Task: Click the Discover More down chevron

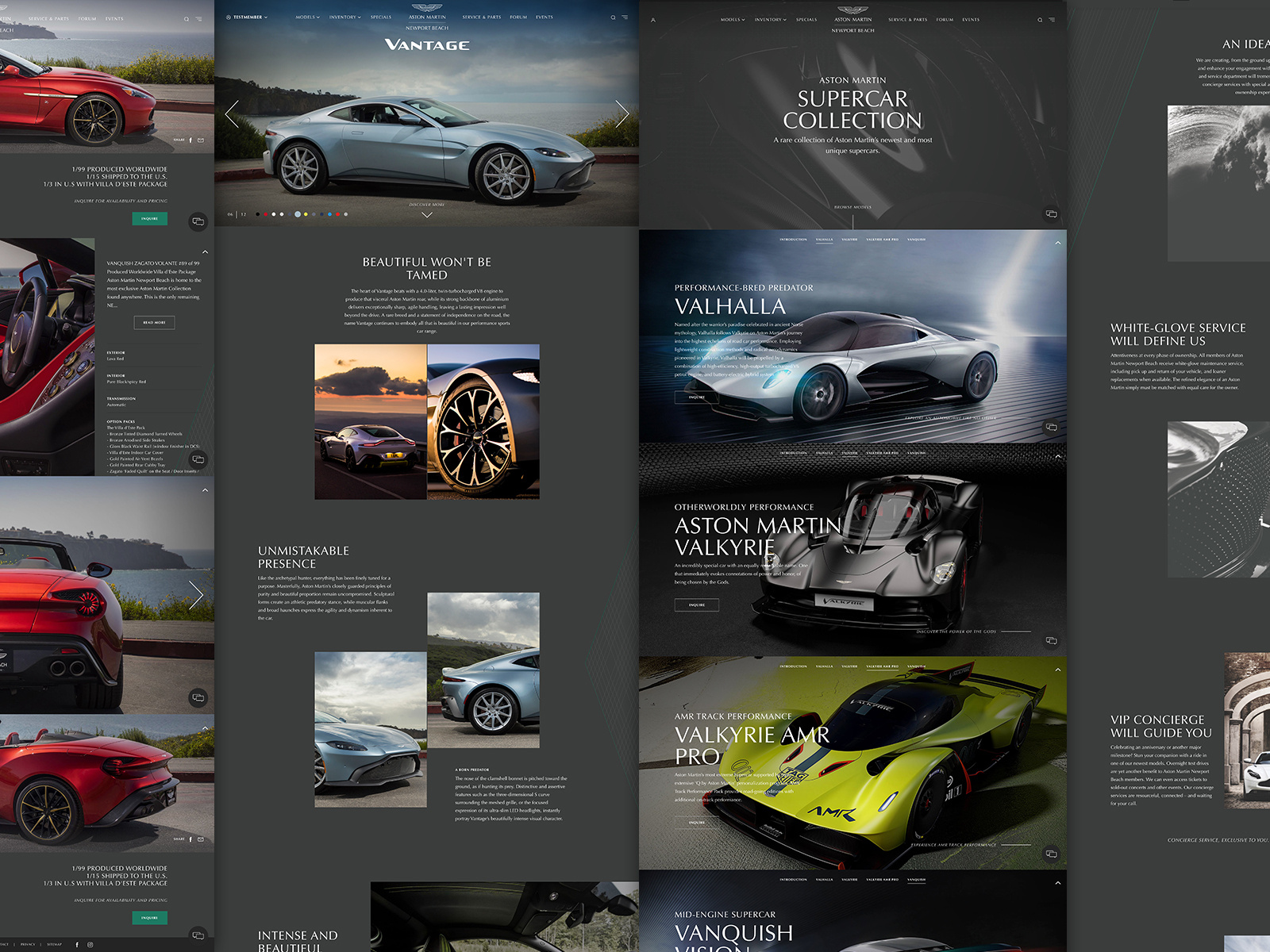Action: coord(427,215)
